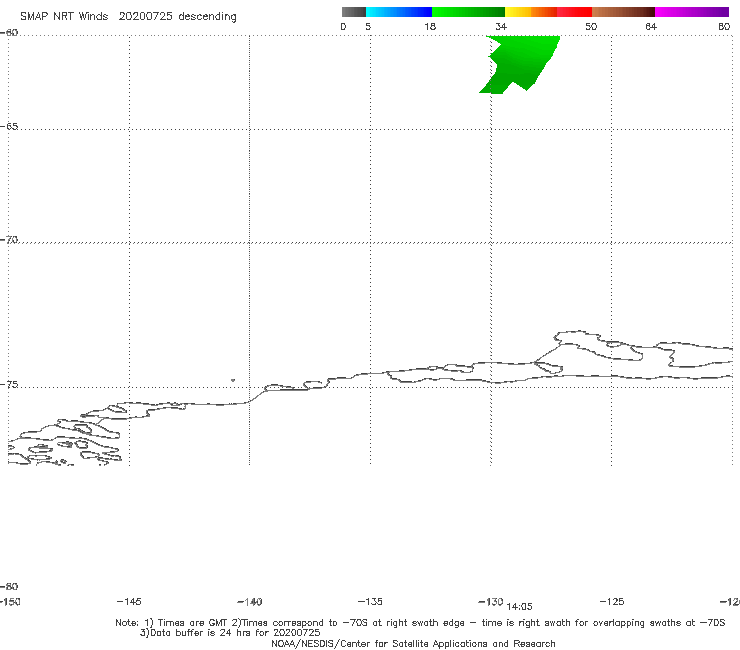Click the latitude label '-75'
740x650 pixels.
[x=9, y=384]
